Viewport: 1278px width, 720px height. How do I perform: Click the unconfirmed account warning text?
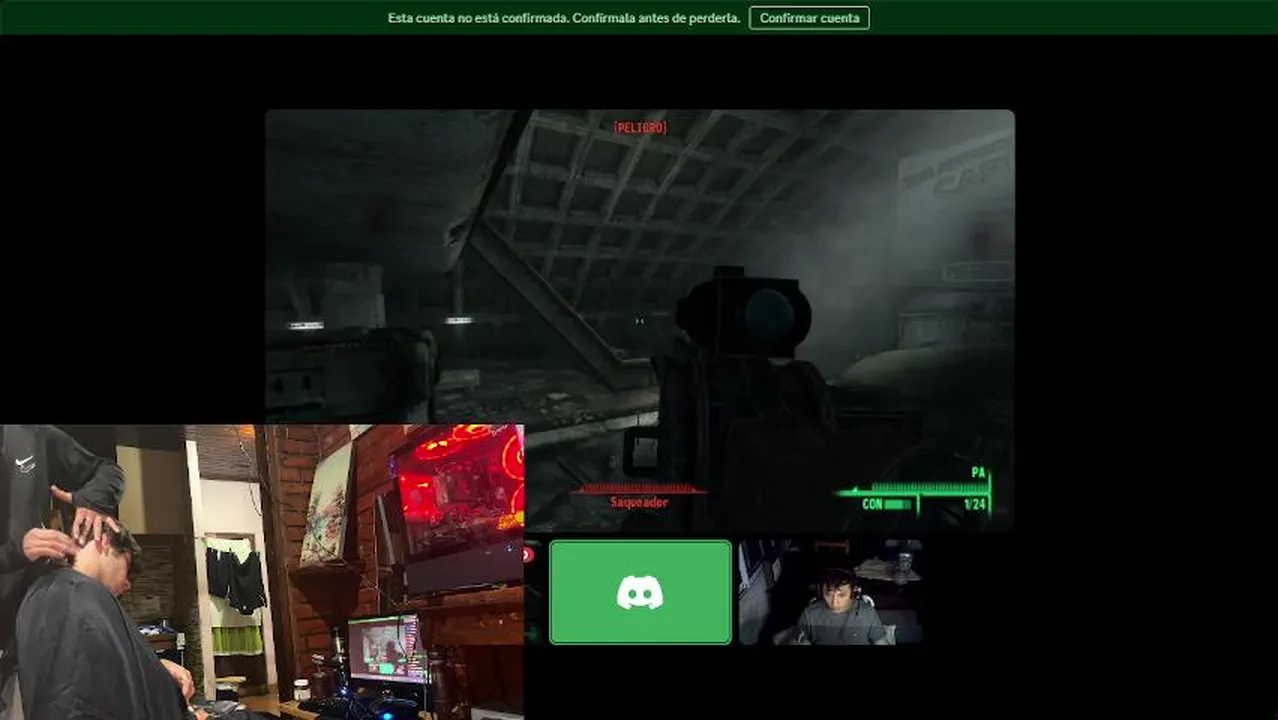564,18
